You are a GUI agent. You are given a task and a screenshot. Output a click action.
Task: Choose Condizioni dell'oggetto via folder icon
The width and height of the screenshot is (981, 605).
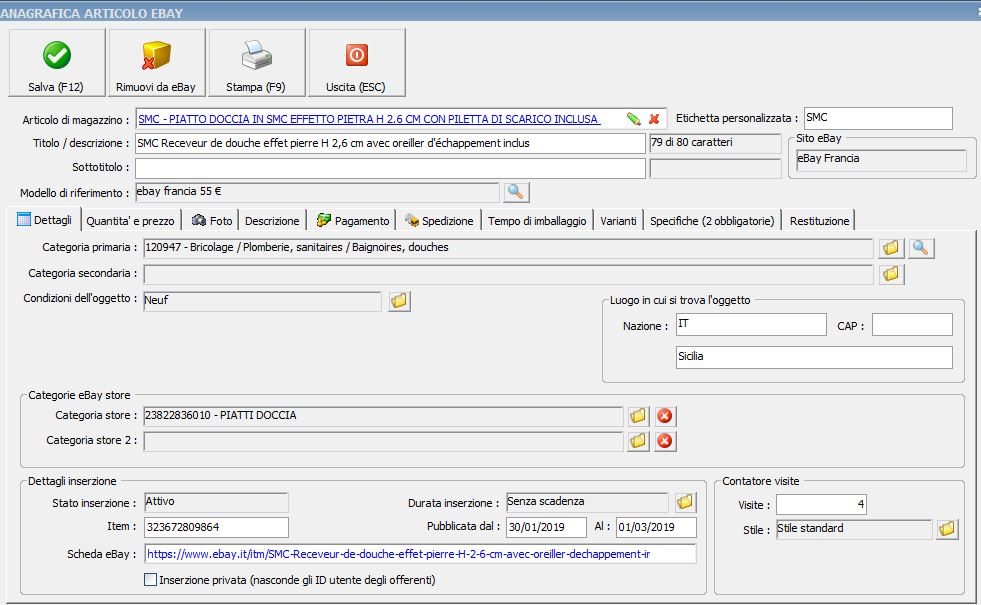(399, 302)
